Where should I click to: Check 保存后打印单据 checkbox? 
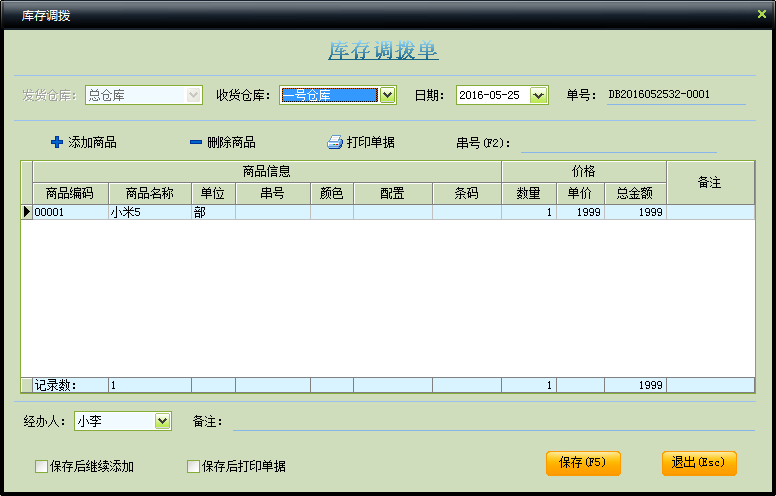click(194, 466)
